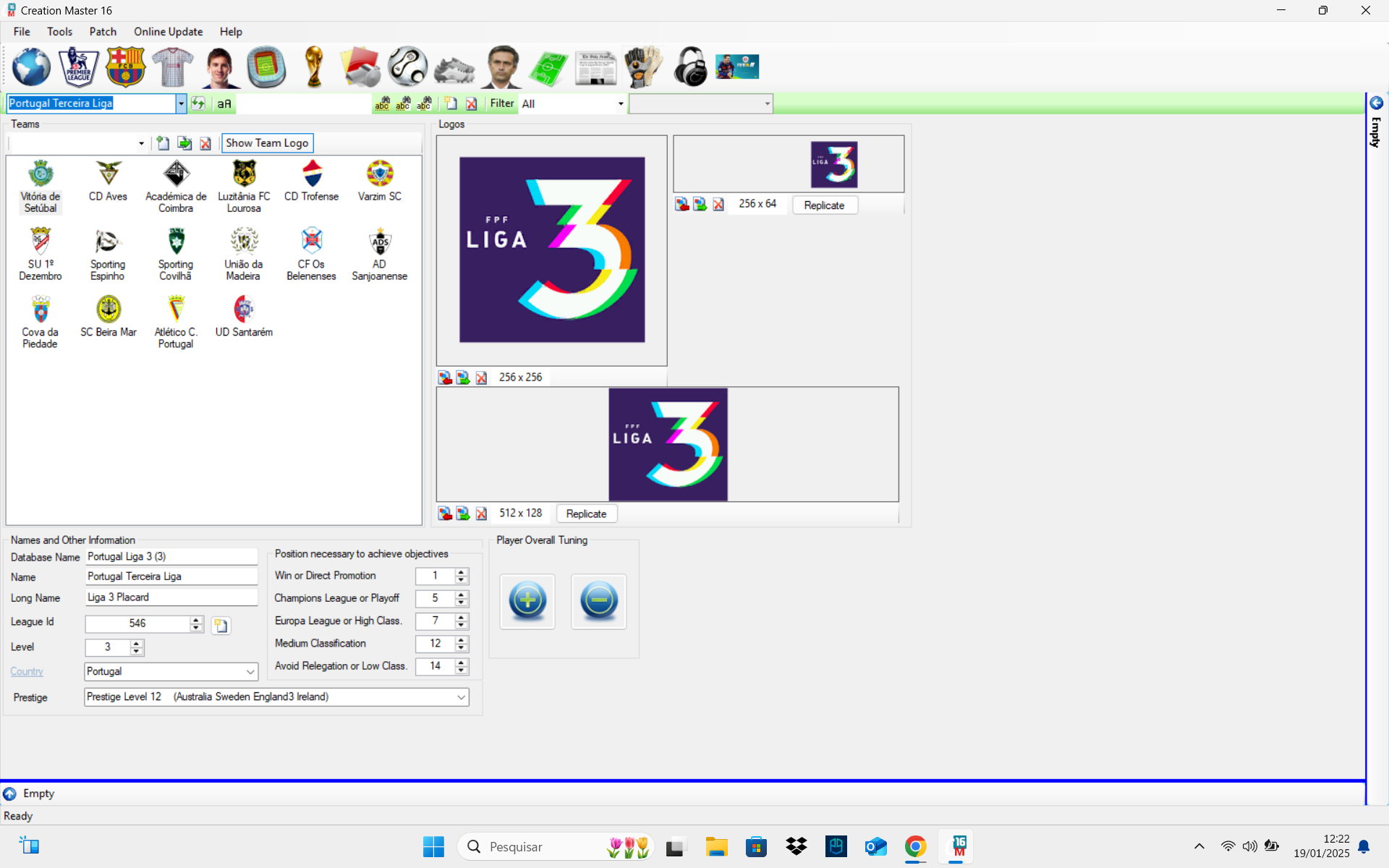Image resolution: width=1389 pixels, height=868 pixels.
Task: Open the Filter All dropdown
Action: pos(621,103)
